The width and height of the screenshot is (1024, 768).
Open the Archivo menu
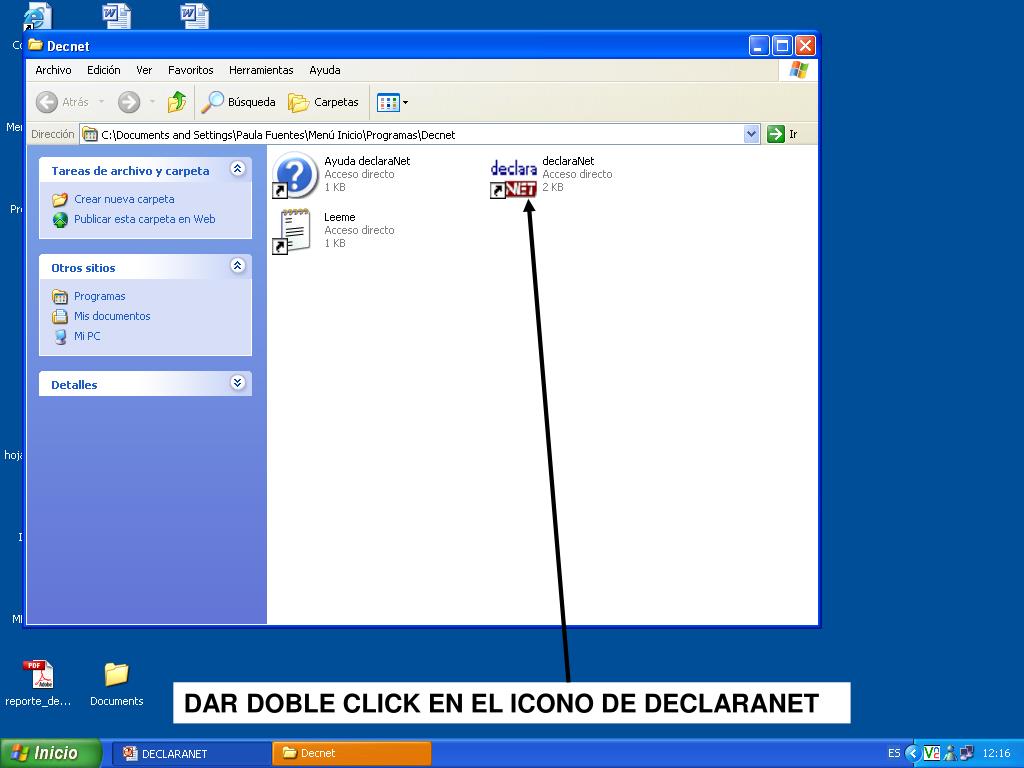[54, 70]
